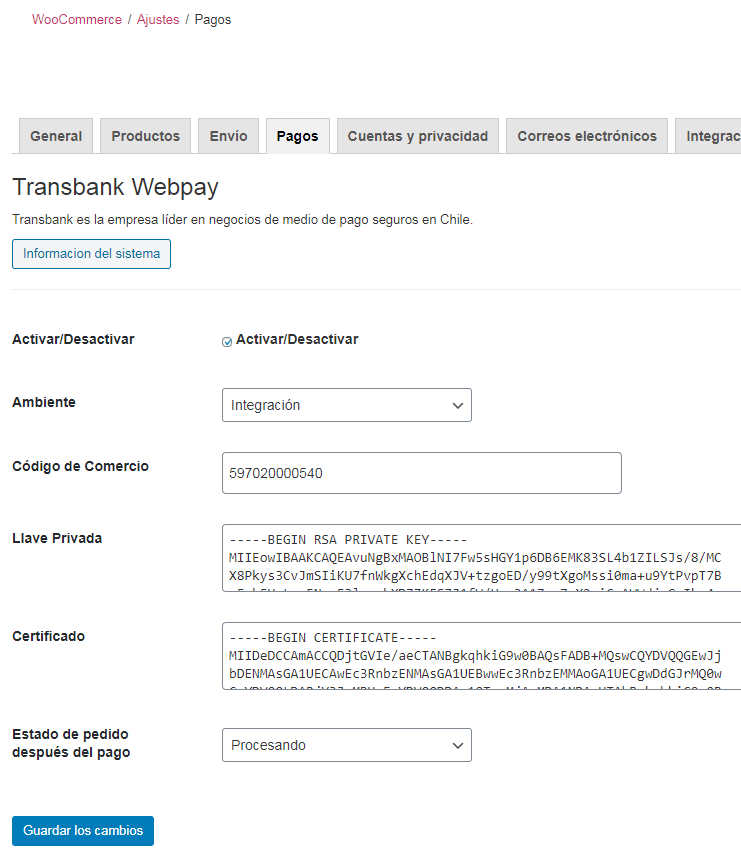Open the Estado de pedido dropdown
This screenshot has width=741, height=859.
(x=346, y=745)
